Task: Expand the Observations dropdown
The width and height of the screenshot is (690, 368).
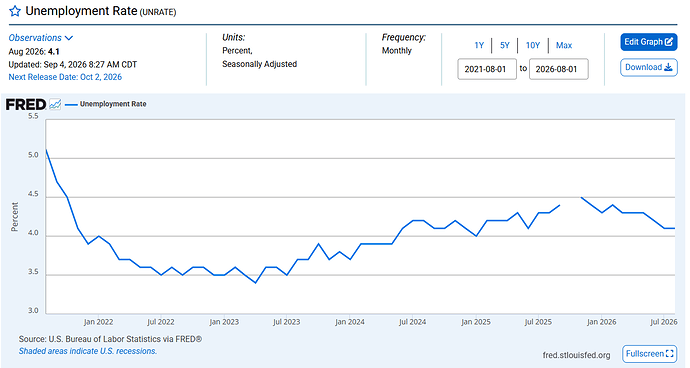Action: point(40,38)
